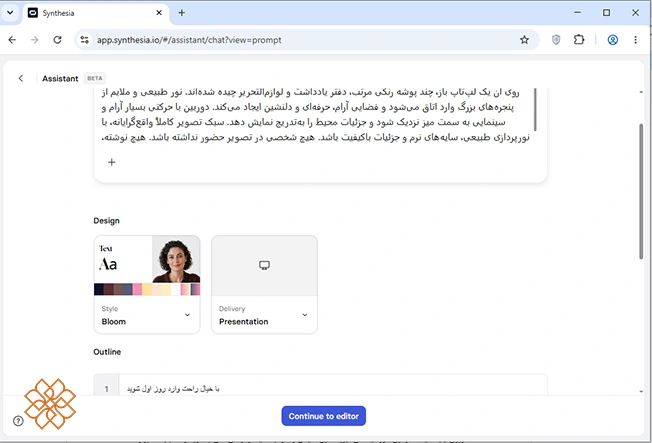652x443 pixels.
Task: Click the Assistant header title
Action: coord(60,79)
